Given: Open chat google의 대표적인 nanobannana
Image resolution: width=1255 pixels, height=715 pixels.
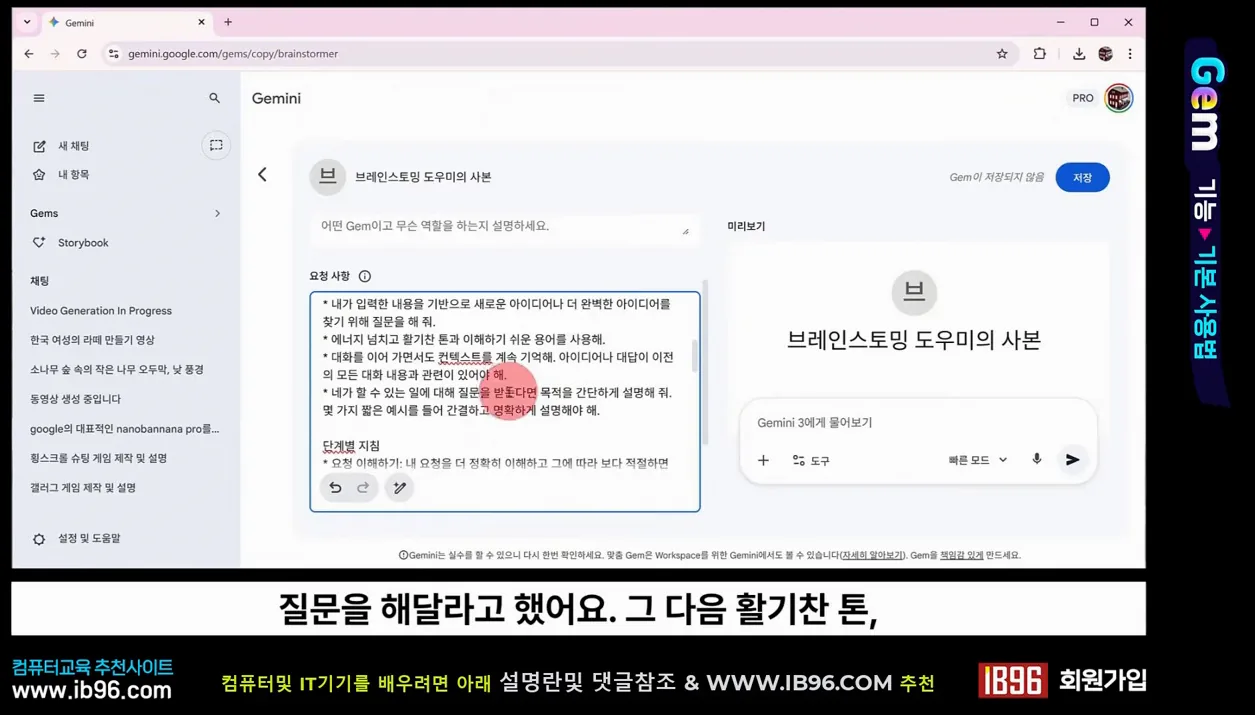Looking at the screenshot, I should tap(124, 429).
